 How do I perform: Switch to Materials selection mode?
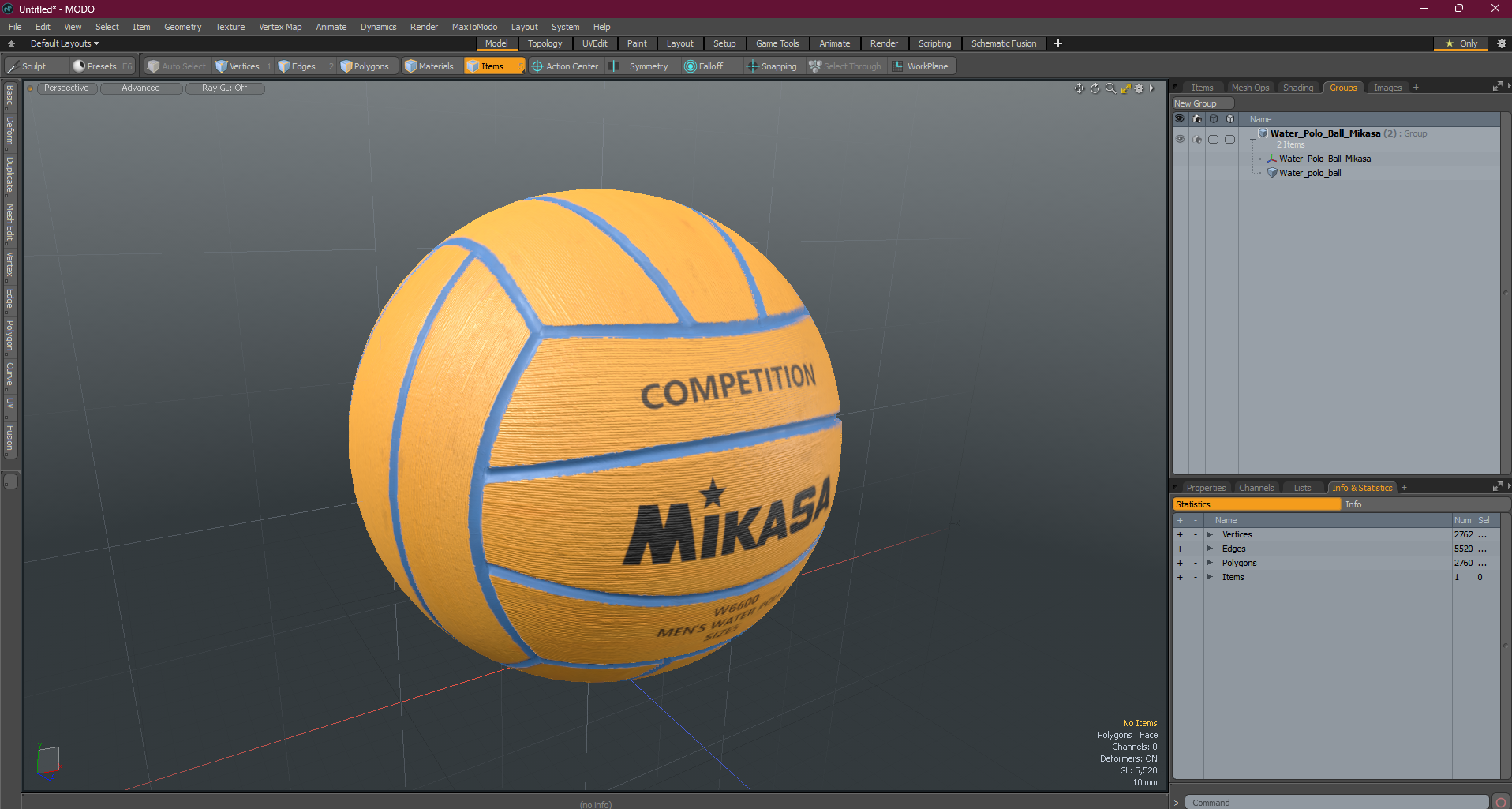(x=431, y=66)
